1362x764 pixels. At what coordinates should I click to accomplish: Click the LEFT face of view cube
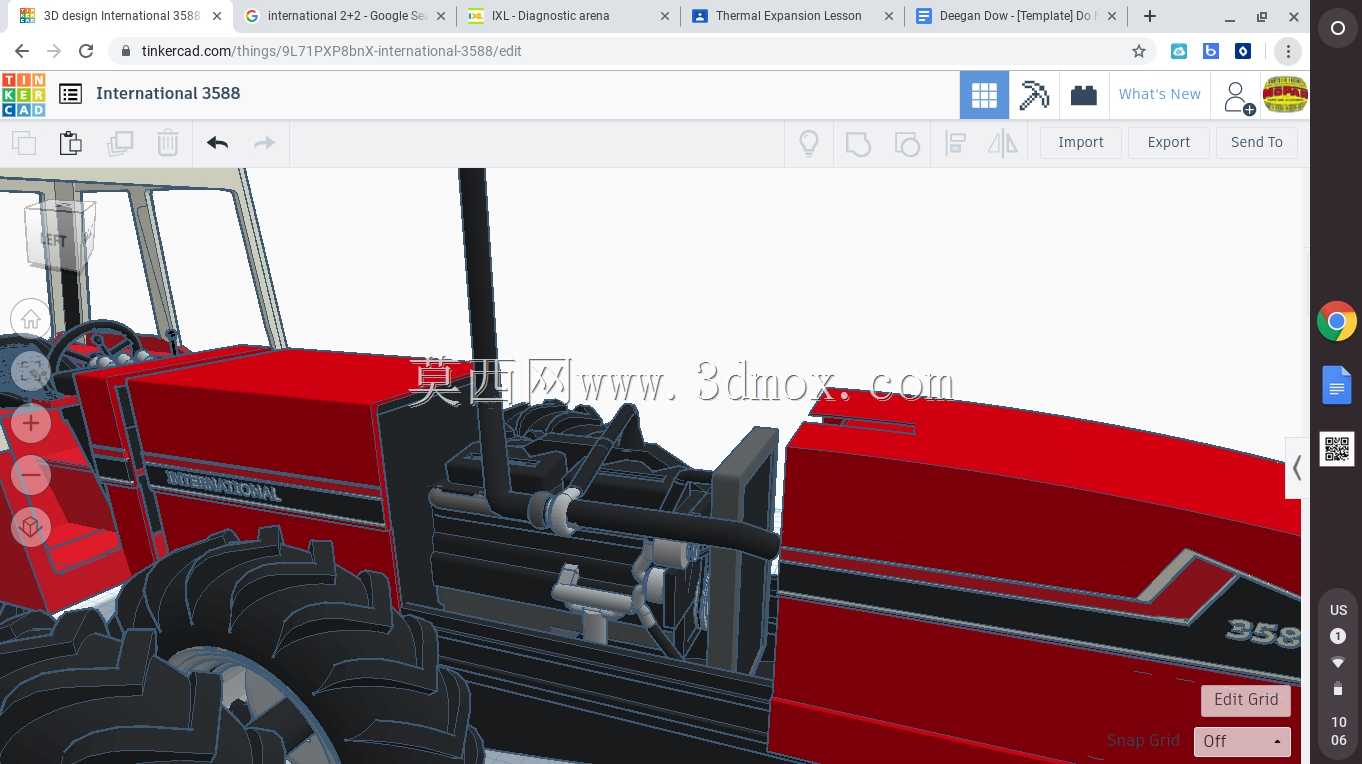point(54,240)
